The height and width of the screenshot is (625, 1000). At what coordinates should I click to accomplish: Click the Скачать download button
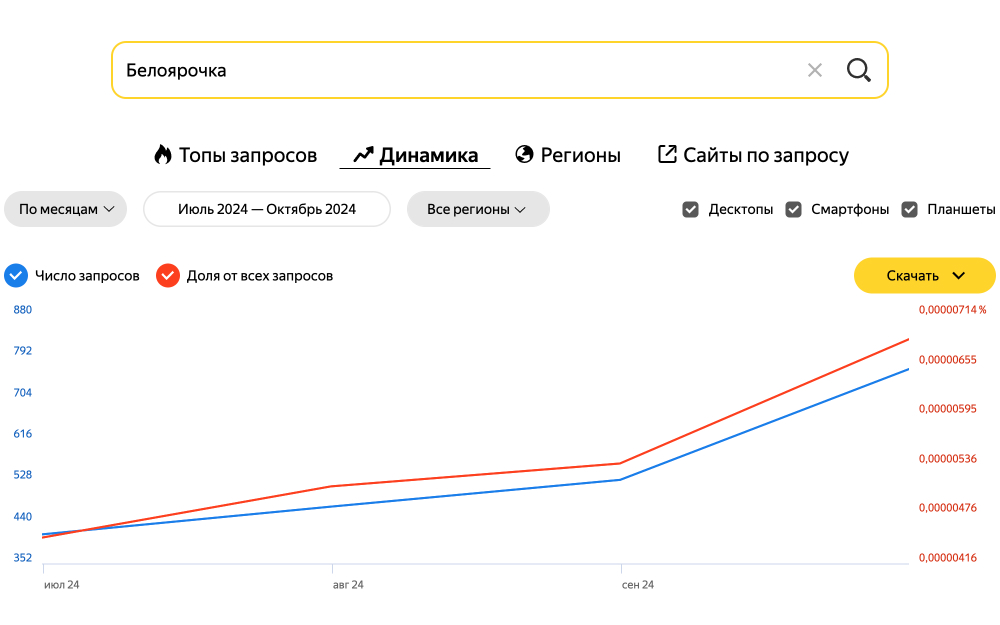click(924, 276)
